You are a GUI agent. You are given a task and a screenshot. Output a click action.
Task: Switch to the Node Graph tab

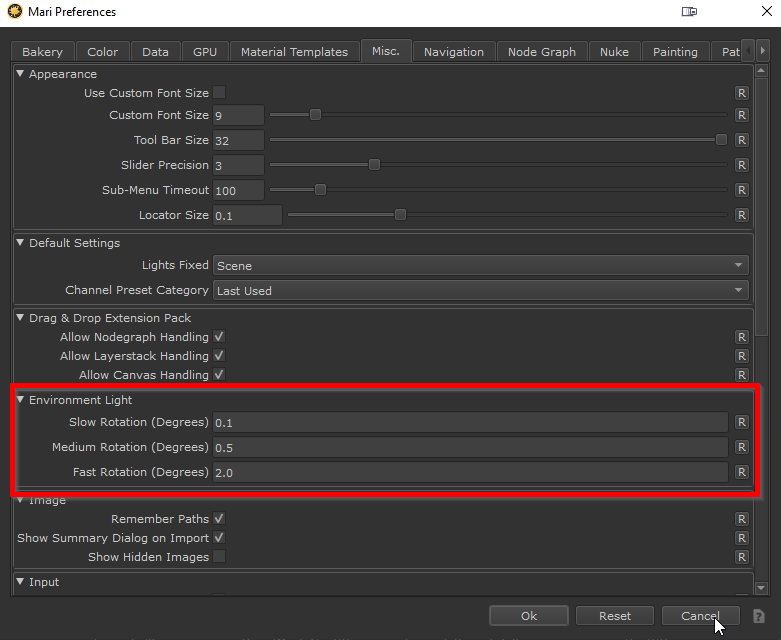click(541, 52)
